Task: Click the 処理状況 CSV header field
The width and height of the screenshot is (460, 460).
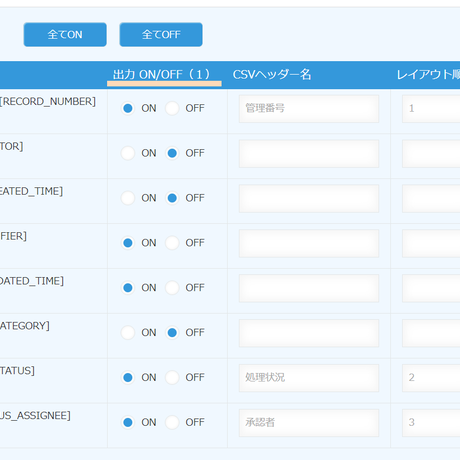Action: (x=309, y=378)
